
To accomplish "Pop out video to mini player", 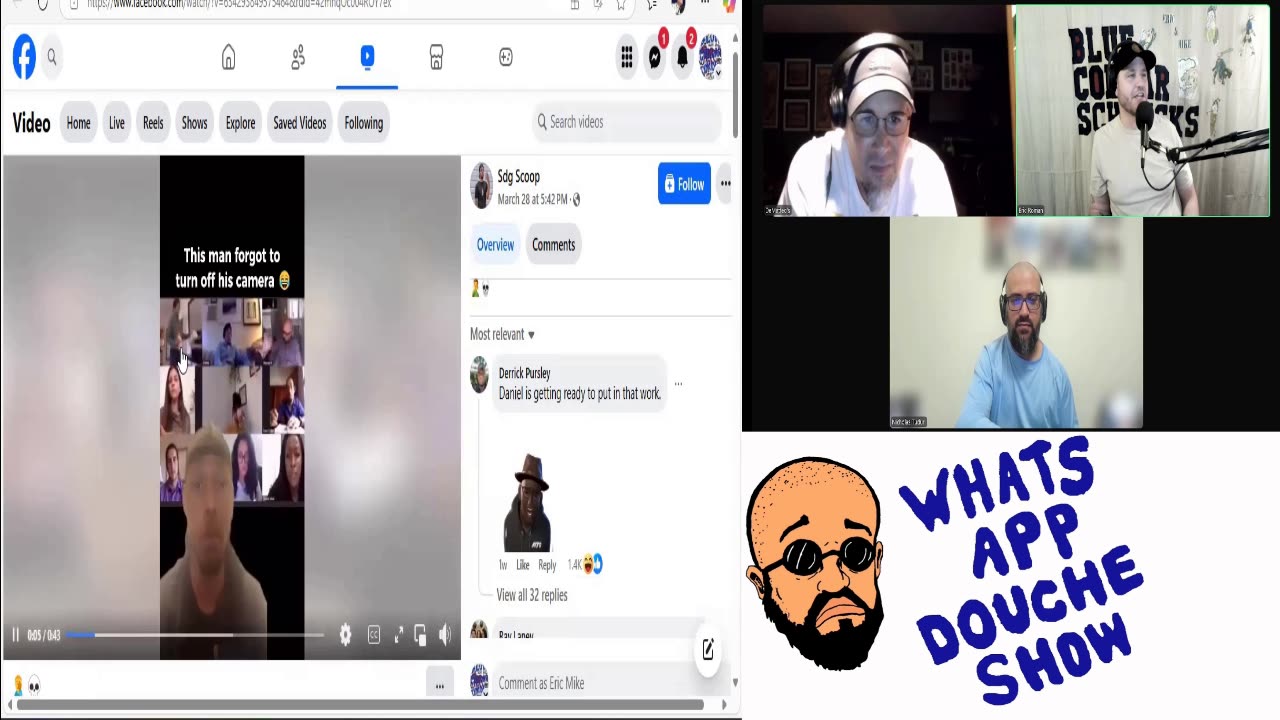I will 420,635.
